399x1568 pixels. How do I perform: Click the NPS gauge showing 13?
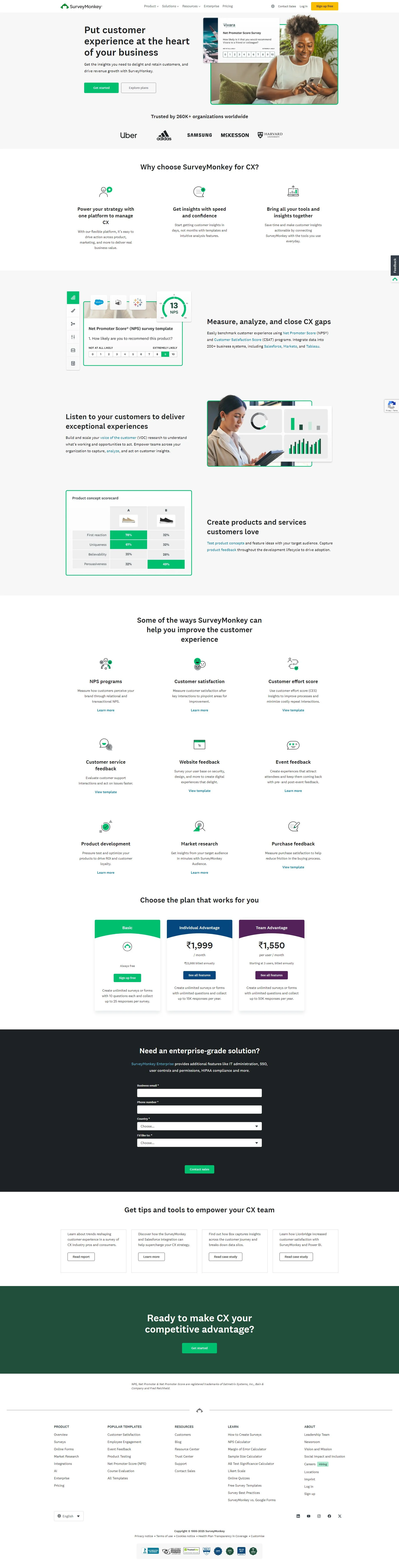174,307
